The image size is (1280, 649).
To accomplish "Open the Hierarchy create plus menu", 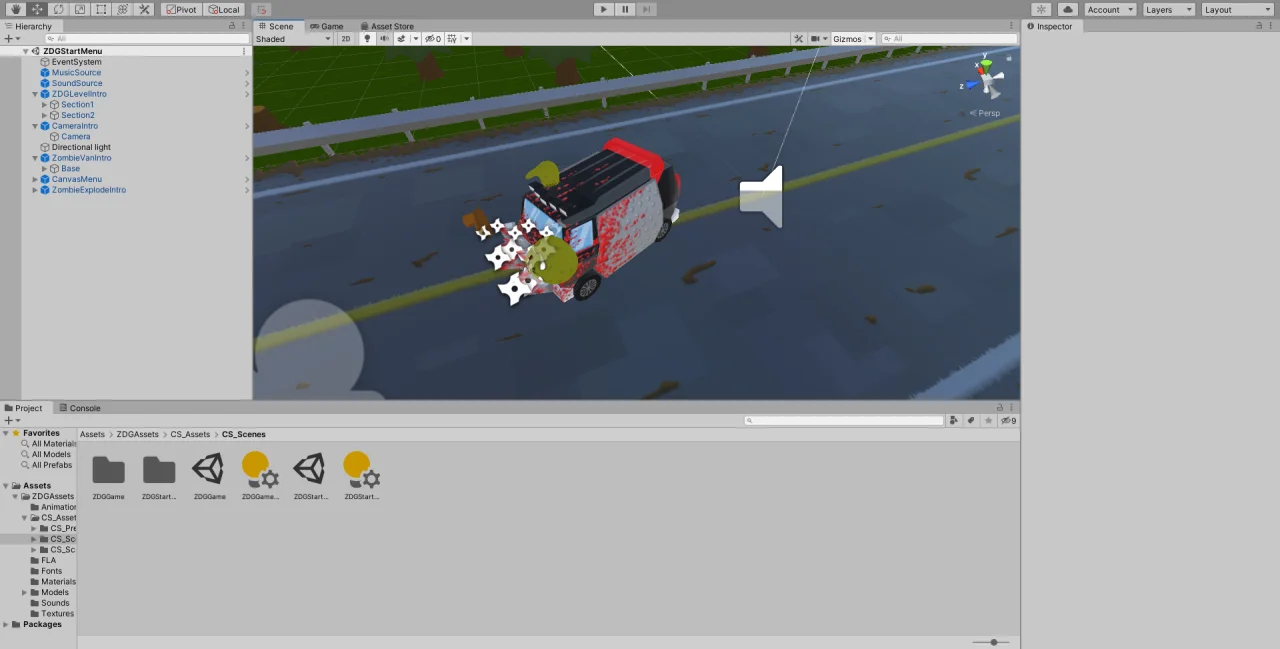I will [x=11, y=39].
